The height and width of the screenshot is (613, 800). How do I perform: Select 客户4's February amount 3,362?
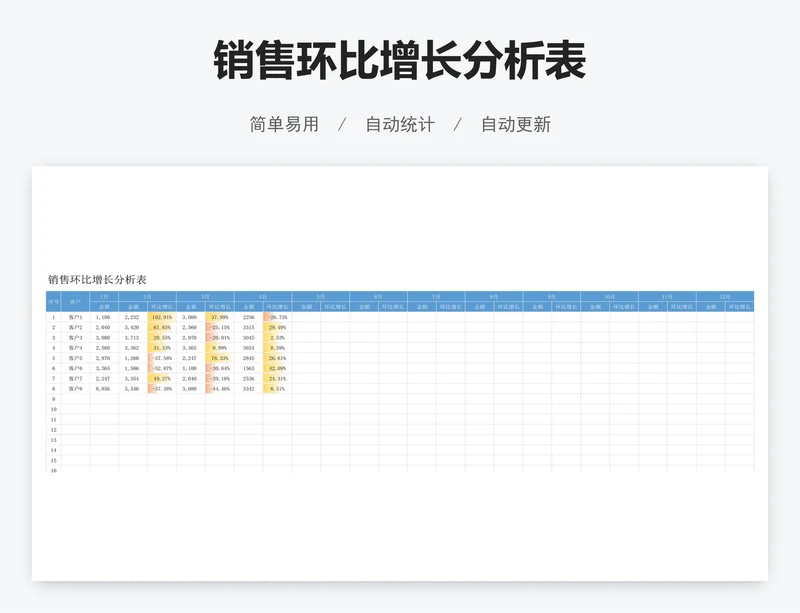point(133,348)
